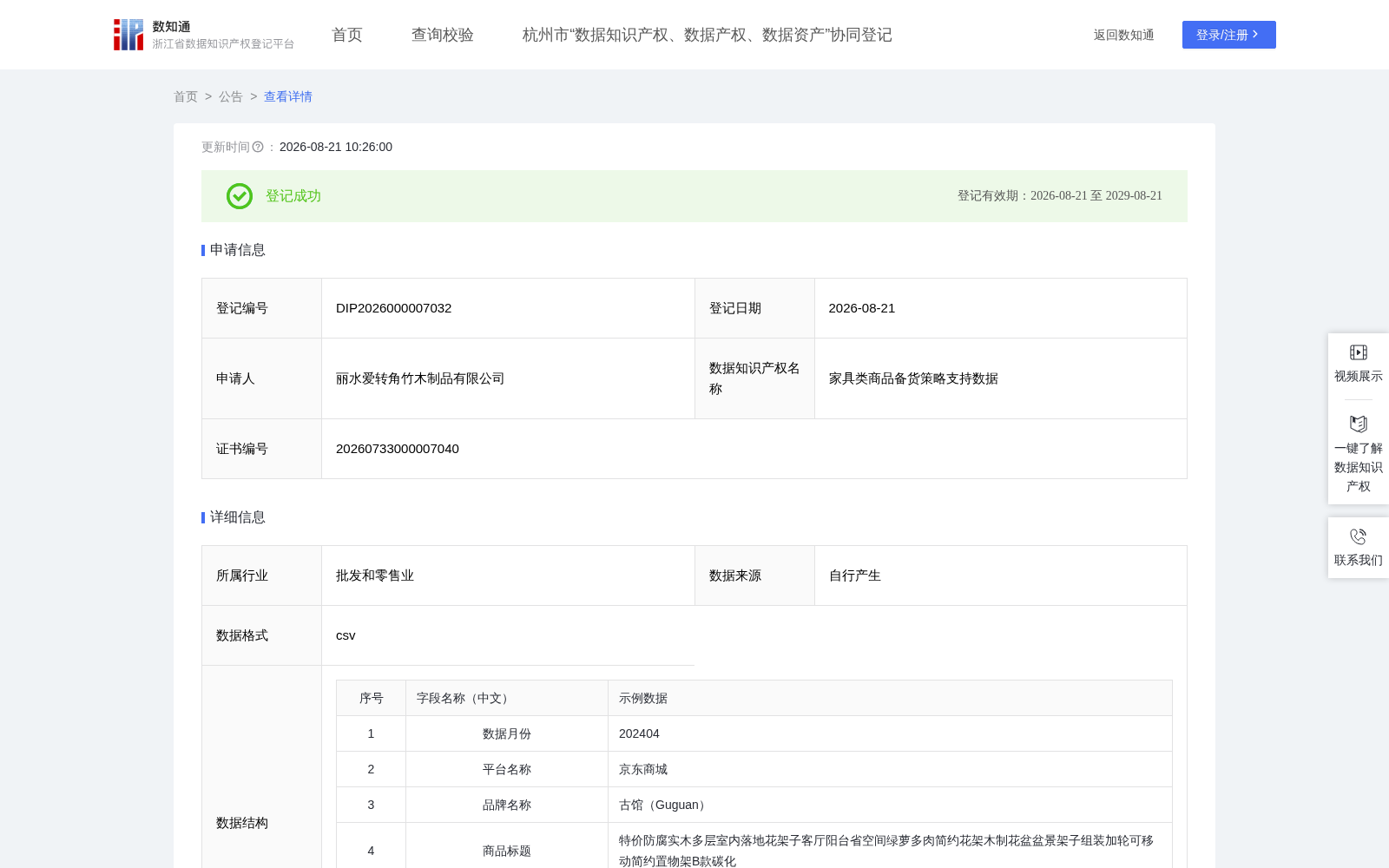The height and width of the screenshot is (868, 1389).
Task: Click the green 登记成功 checkmark icon
Action: 240,196
